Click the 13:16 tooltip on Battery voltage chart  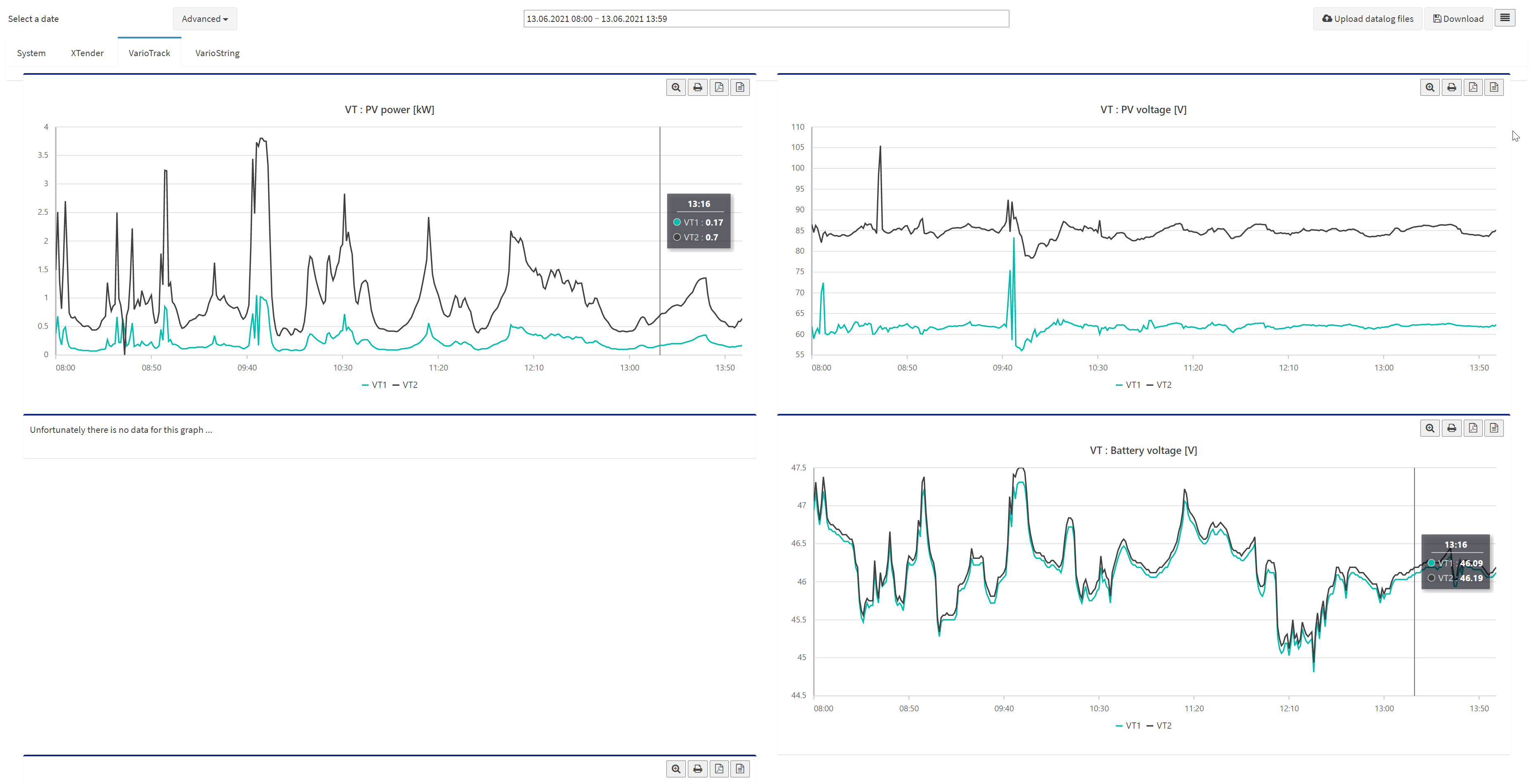coord(1456,561)
